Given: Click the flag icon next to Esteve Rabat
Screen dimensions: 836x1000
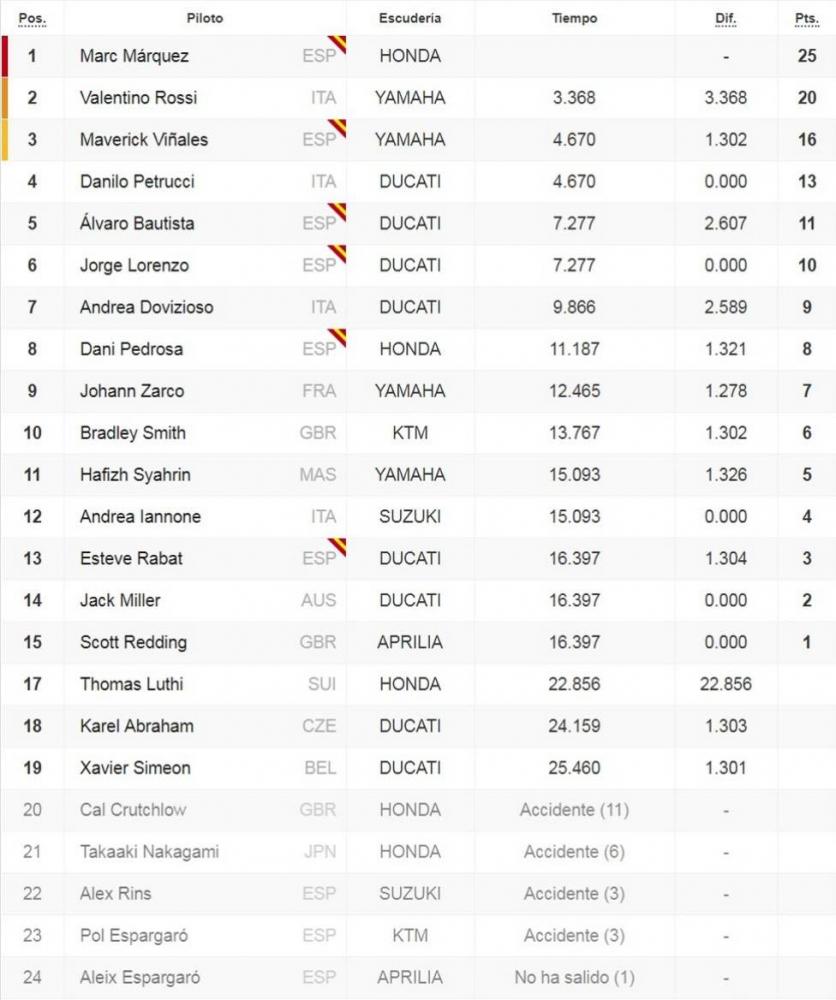Looking at the screenshot, I should (337, 547).
